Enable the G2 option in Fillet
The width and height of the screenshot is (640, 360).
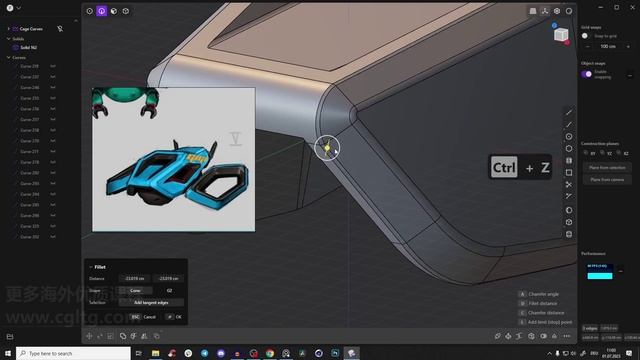(169, 291)
